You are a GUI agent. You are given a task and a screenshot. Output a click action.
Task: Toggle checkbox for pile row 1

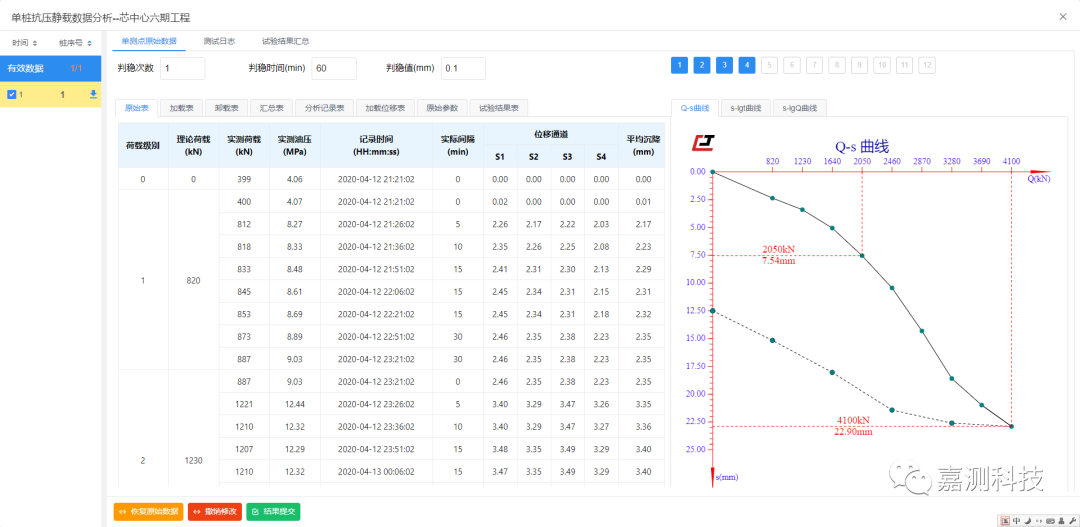pyautogui.click(x=11, y=94)
